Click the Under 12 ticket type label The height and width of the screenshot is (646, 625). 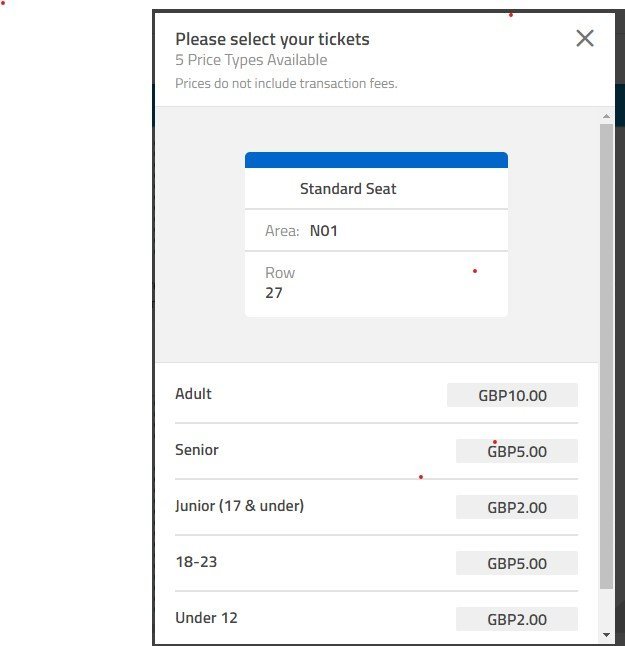(206, 618)
